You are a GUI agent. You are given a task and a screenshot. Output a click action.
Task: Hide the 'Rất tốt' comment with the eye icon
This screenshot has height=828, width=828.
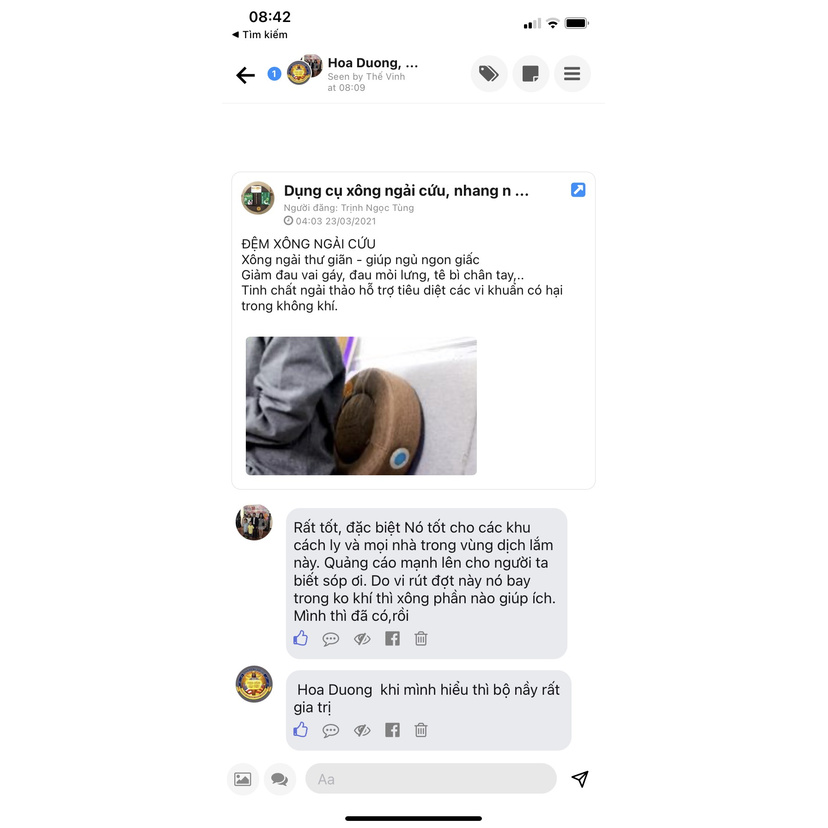coord(362,639)
